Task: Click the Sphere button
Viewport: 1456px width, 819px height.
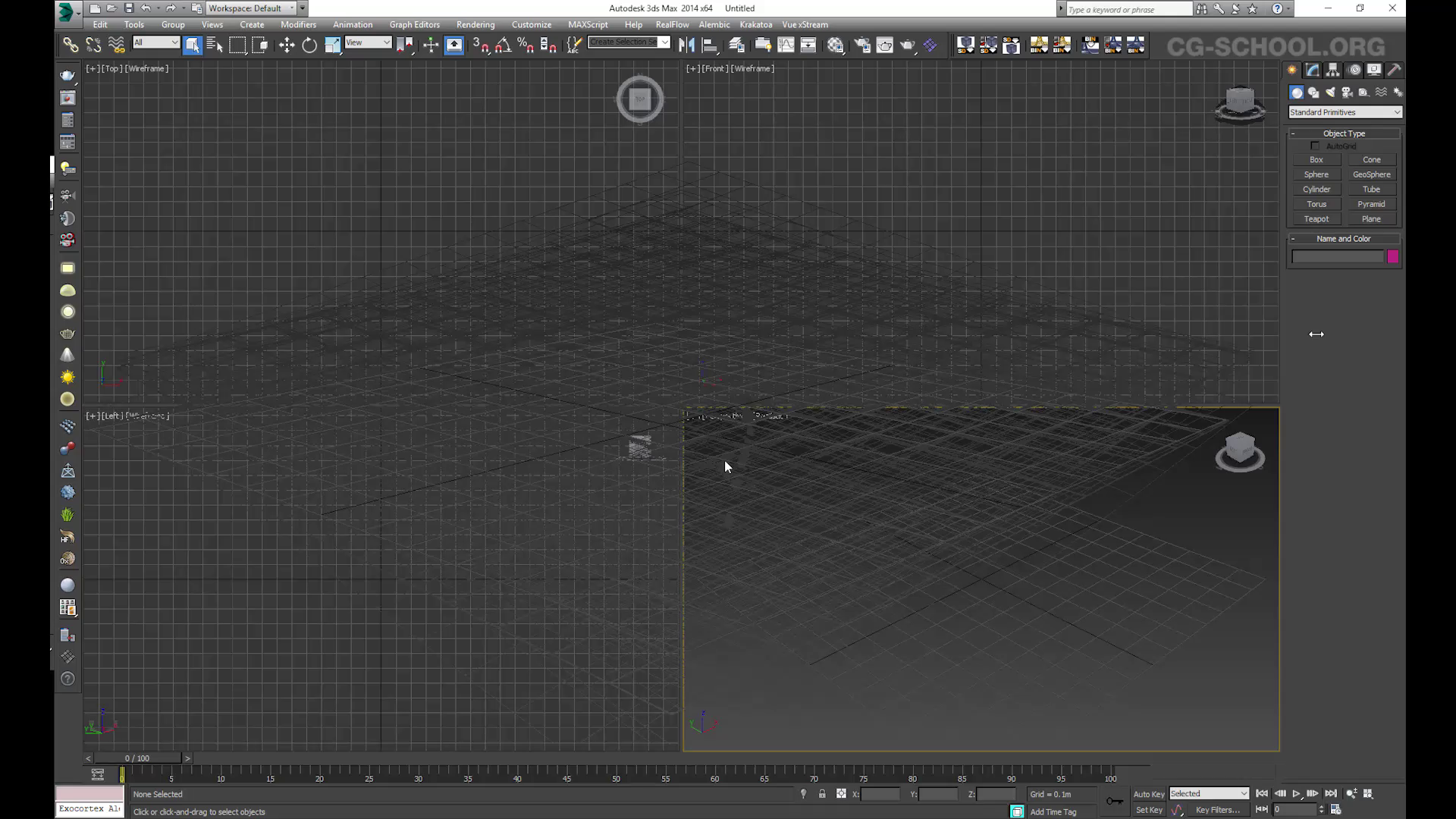Action: point(1316,174)
